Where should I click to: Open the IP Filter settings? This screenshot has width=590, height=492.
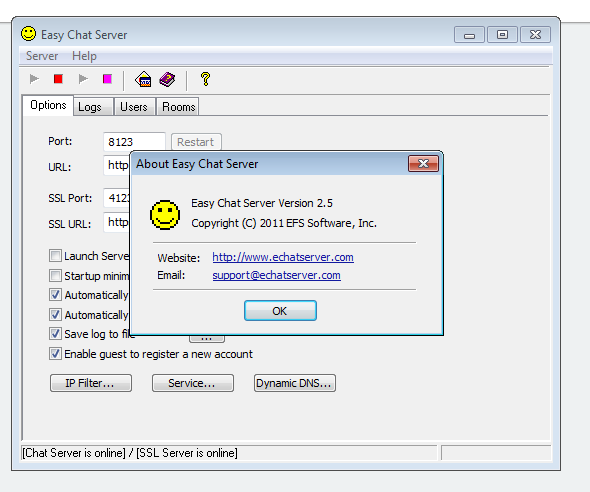tap(91, 383)
